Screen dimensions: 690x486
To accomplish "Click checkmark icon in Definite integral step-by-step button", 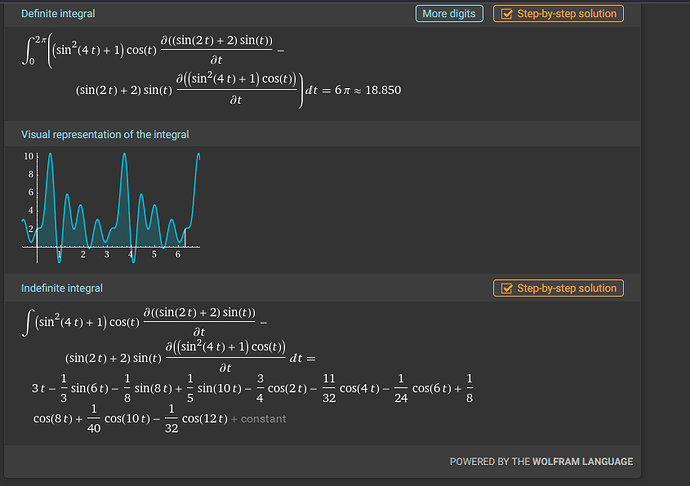I will point(507,14).
